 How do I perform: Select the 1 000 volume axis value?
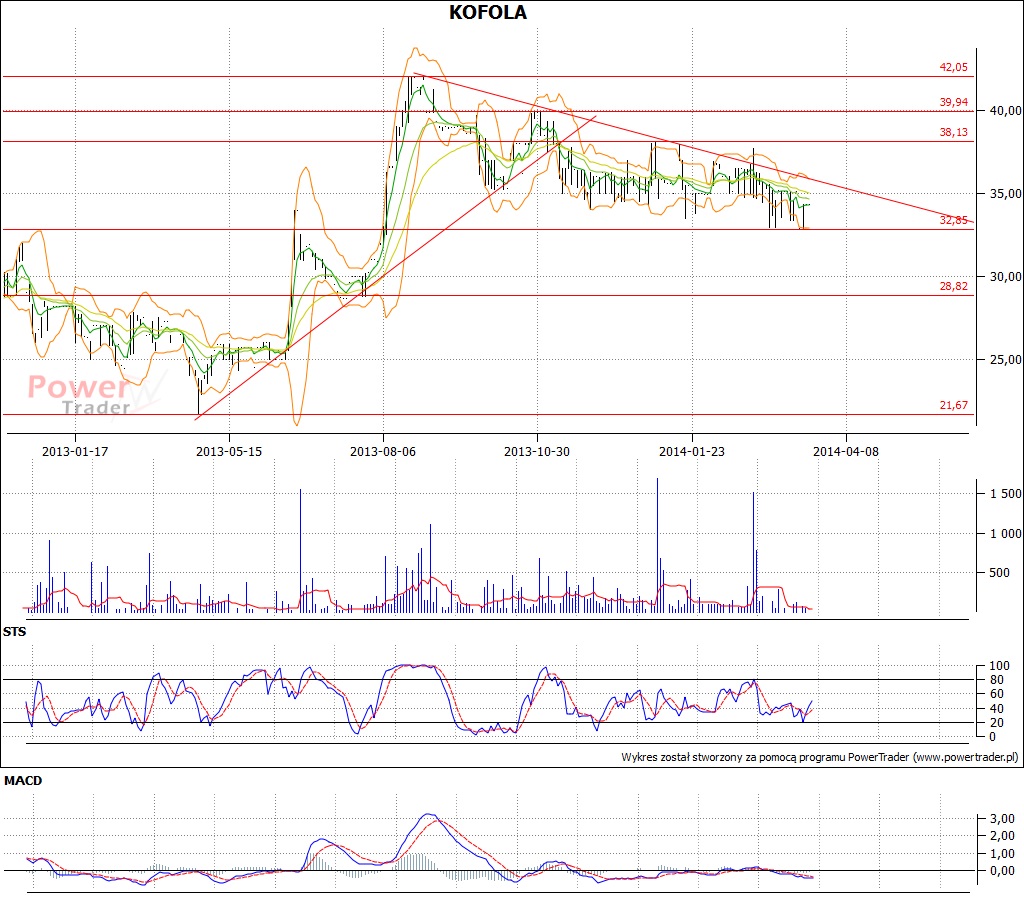point(1006,534)
